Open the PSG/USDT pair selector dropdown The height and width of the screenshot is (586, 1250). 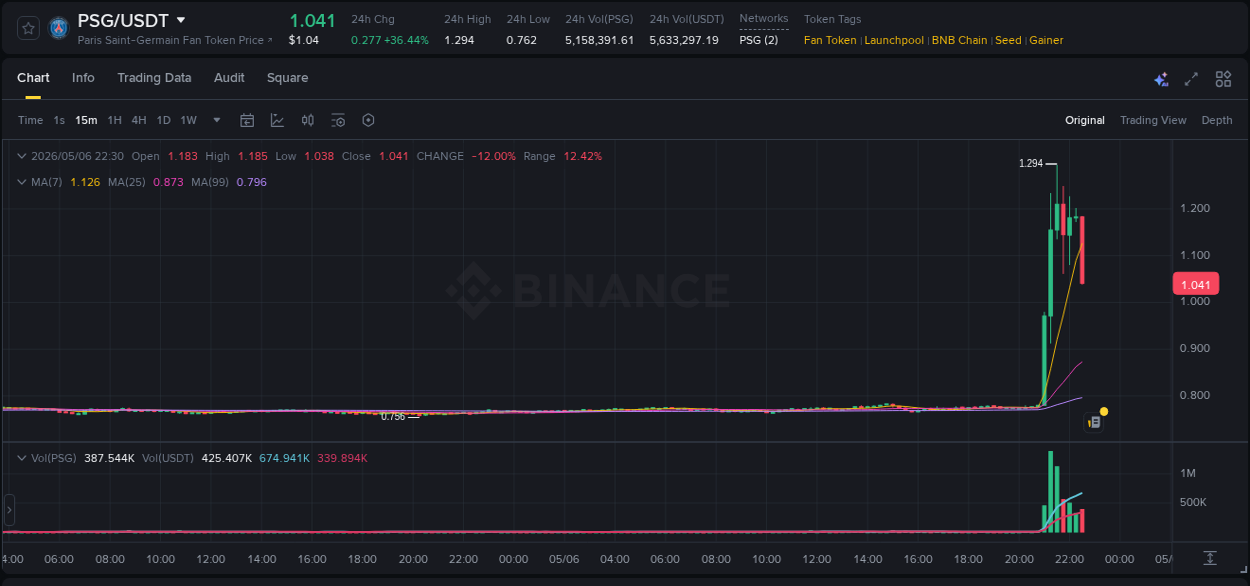181,20
